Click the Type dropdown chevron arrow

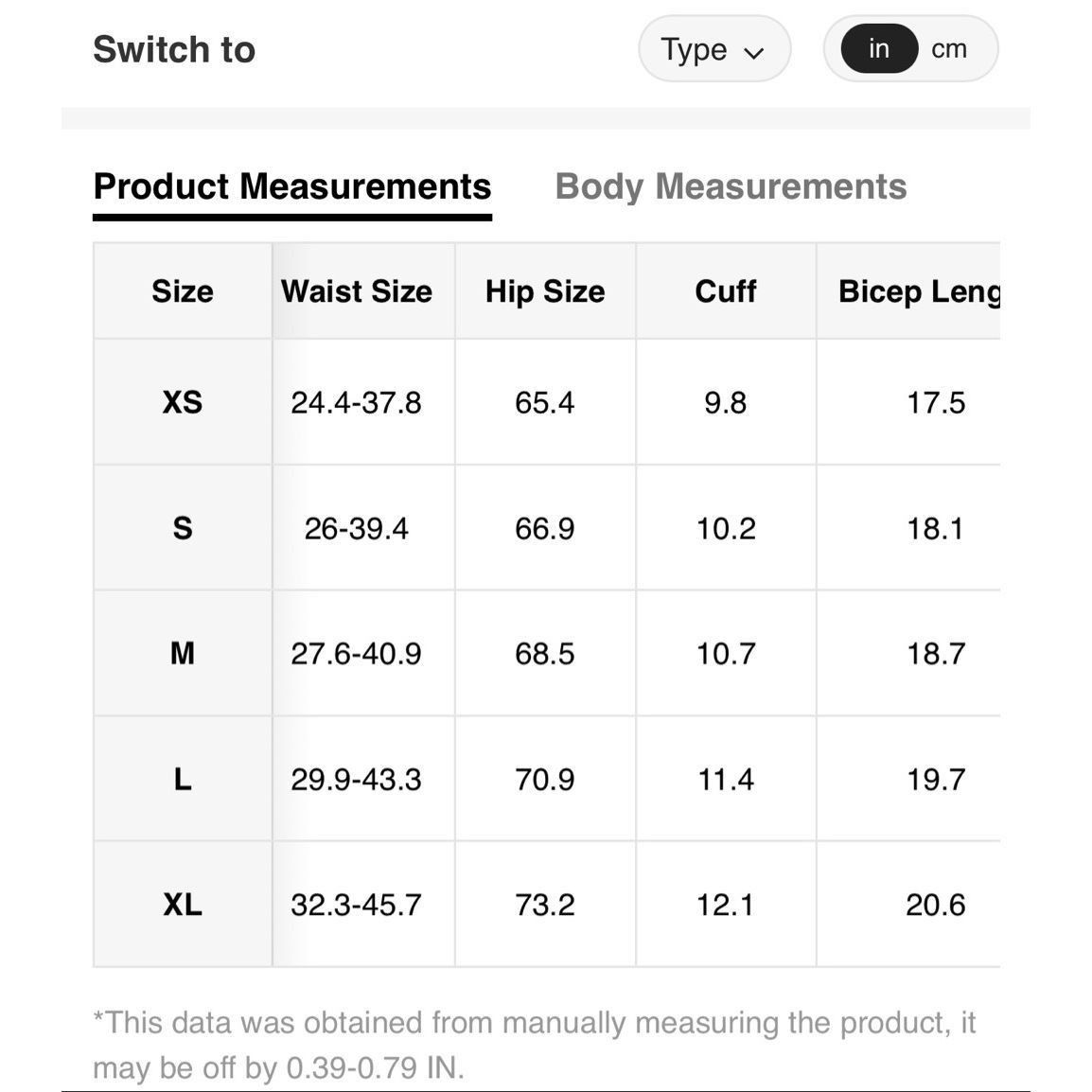point(754,52)
